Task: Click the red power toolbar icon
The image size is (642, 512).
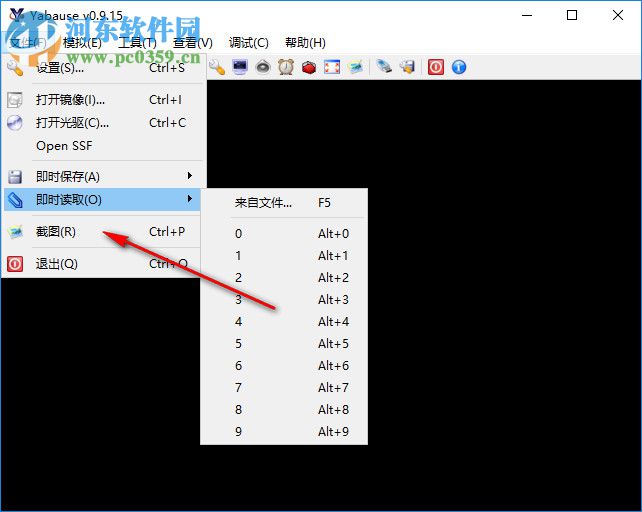Action: coord(436,67)
